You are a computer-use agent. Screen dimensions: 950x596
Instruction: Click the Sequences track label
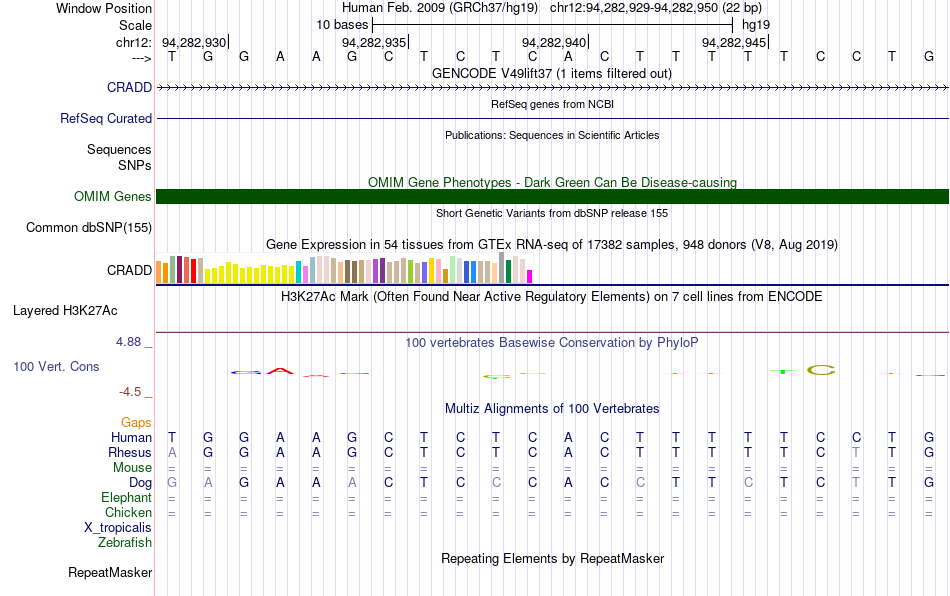tap(119, 149)
